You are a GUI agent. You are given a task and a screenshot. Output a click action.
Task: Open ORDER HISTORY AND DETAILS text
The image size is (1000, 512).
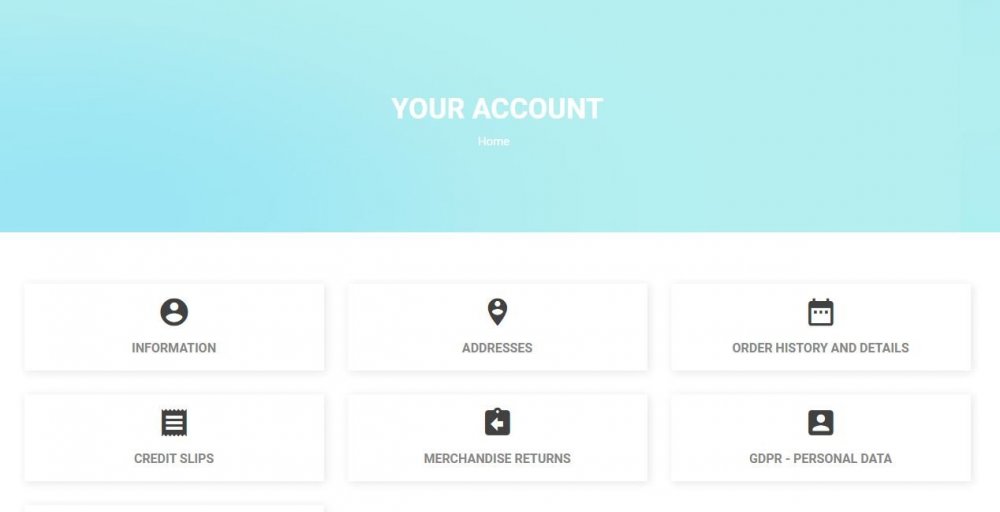coord(820,347)
